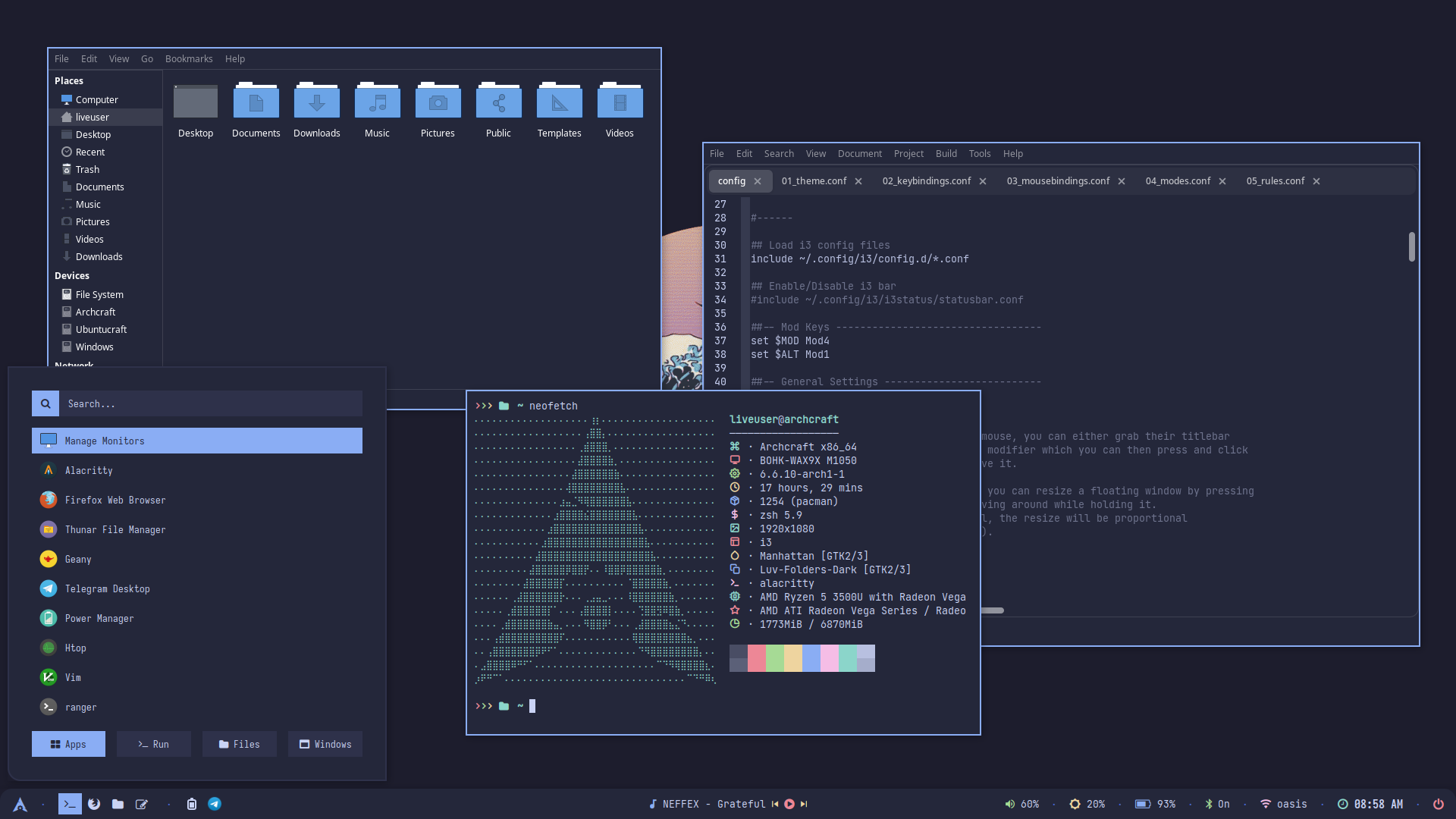Launch Telegram Desktop from app list

point(107,589)
